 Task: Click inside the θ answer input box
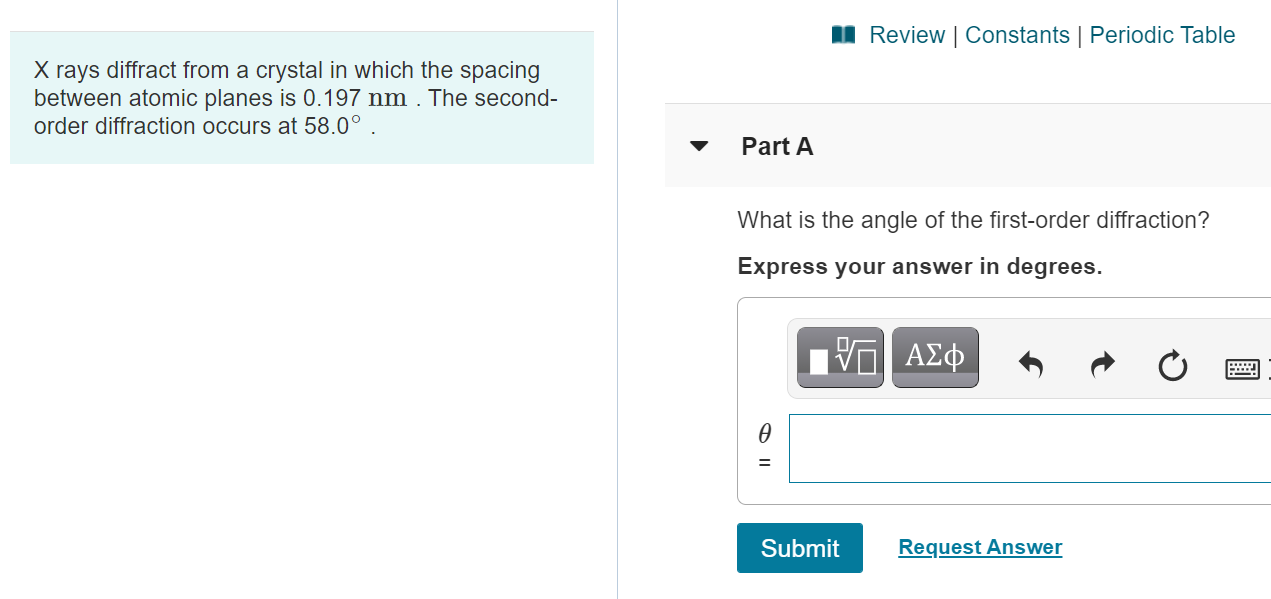point(1030,447)
